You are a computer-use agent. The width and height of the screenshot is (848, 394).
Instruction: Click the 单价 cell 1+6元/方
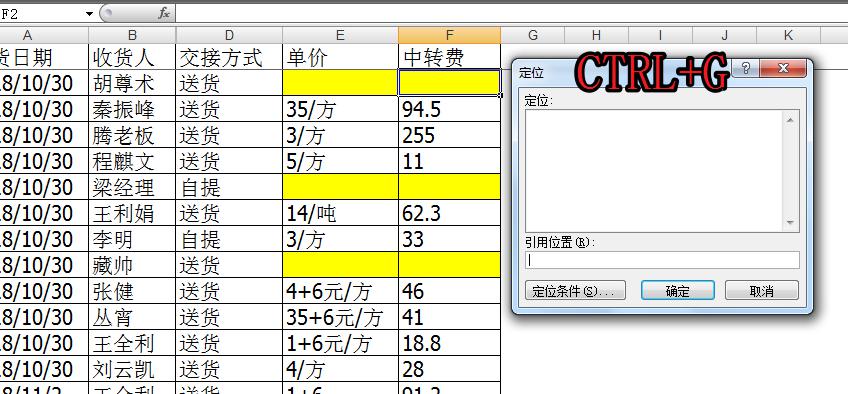point(340,343)
